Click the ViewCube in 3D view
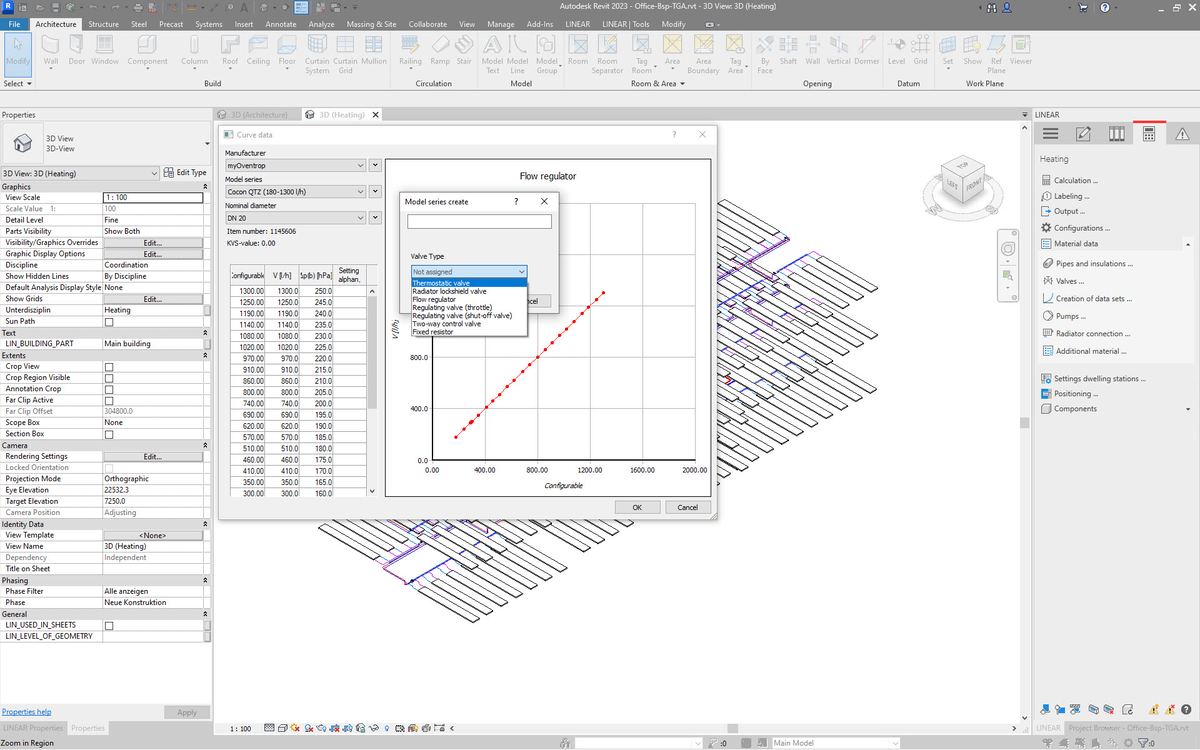The height and width of the screenshot is (750, 1200). [961, 180]
